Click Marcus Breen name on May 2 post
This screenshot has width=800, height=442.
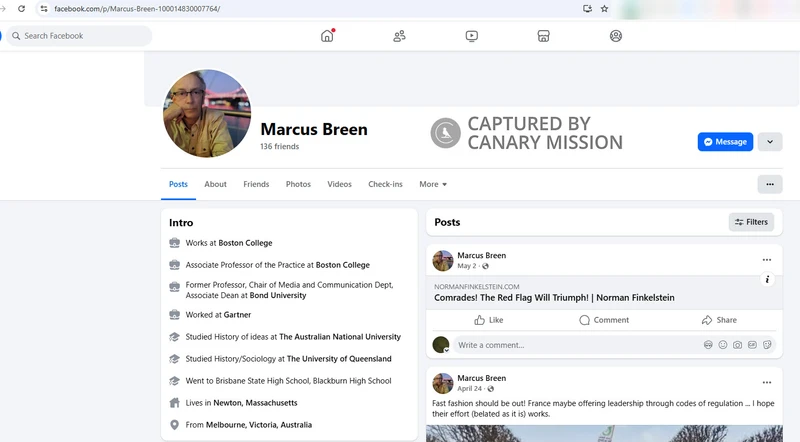click(482, 255)
